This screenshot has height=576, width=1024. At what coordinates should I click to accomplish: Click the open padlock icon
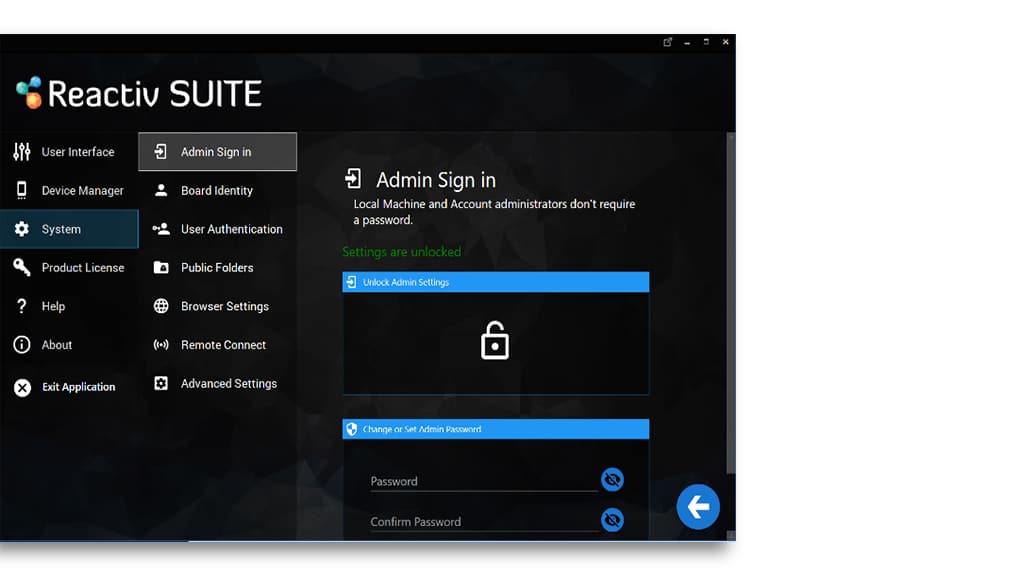[x=495, y=340]
